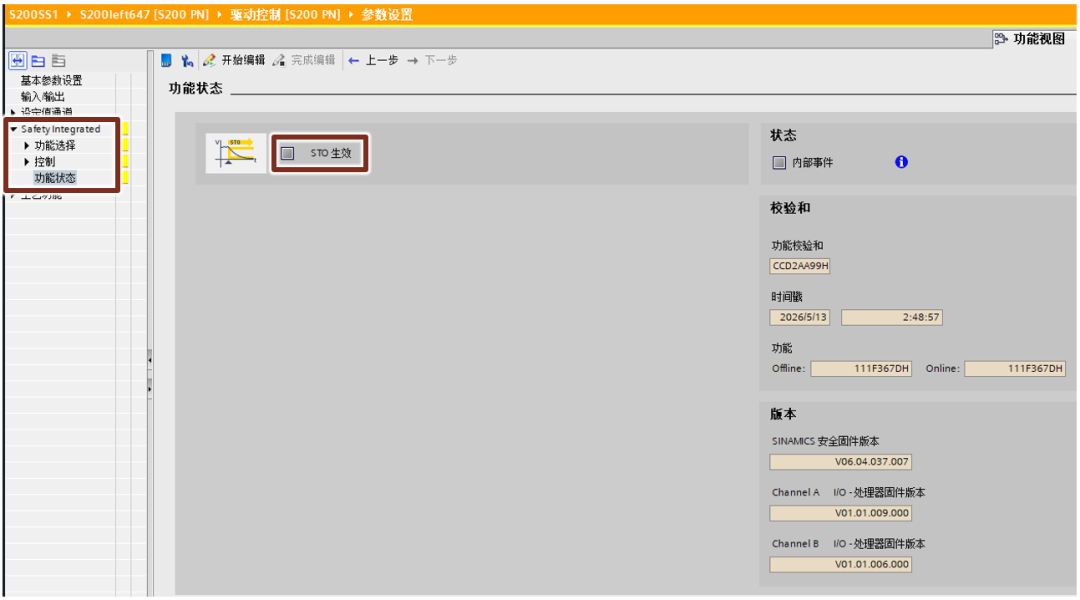This screenshot has width=1080, height=600.
Task: Click the 时间戳 label
Action: point(787,297)
